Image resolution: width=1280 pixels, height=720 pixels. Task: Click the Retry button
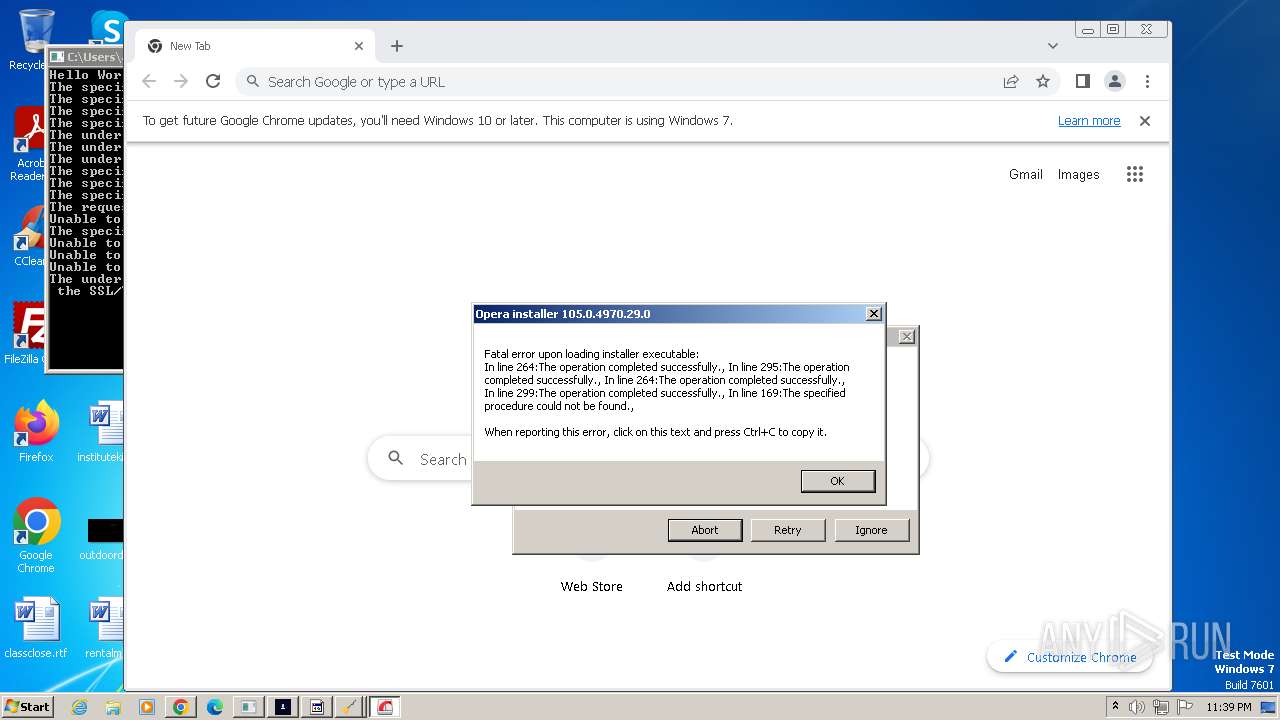pos(788,530)
